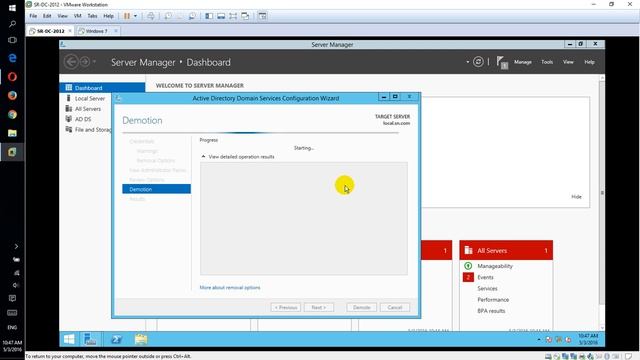This screenshot has width=640, height=360.
Task: Open VMware Help menu
Action: click(x=108, y=16)
